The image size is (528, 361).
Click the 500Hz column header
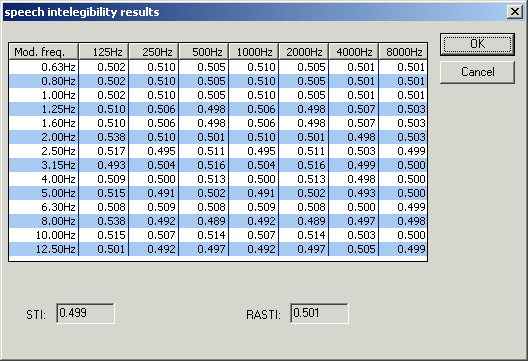[203, 52]
